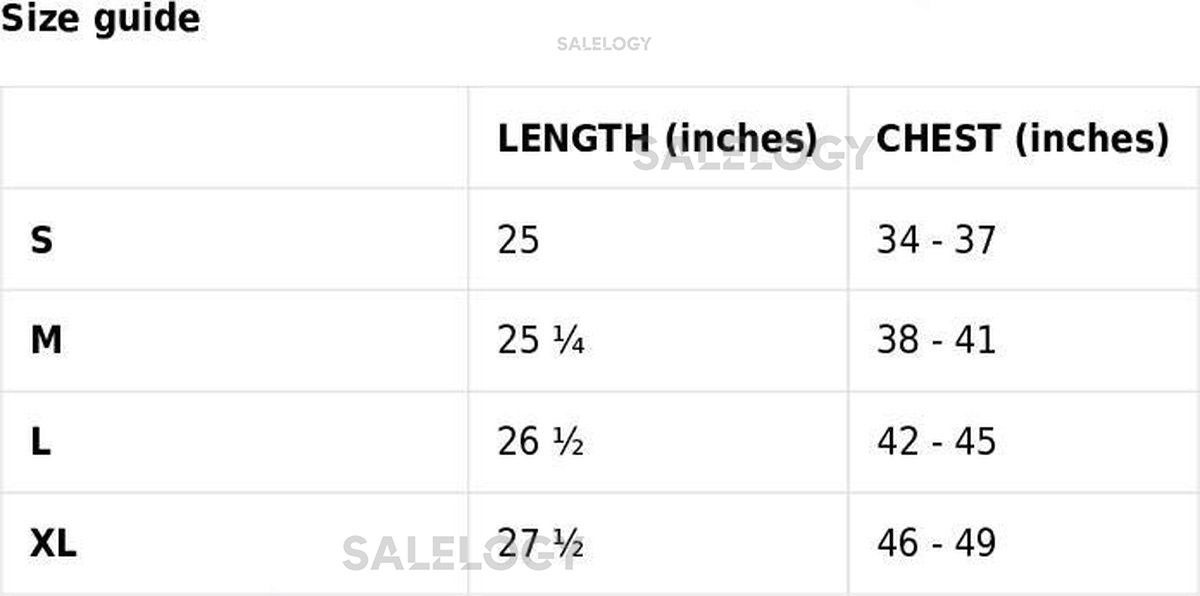The width and height of the screenshot is (1200, 596).
Task: Click the 38 - 41 chest range
Action: [x=936, y=341]
